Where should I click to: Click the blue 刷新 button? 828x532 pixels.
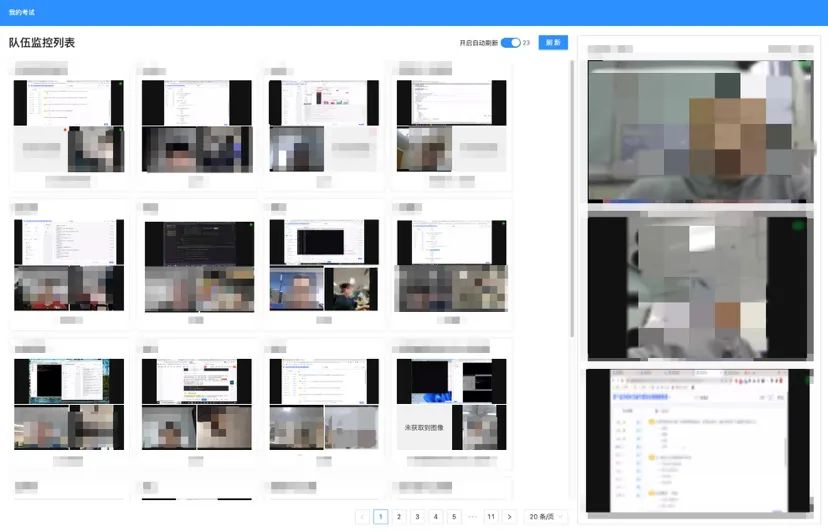553,43
